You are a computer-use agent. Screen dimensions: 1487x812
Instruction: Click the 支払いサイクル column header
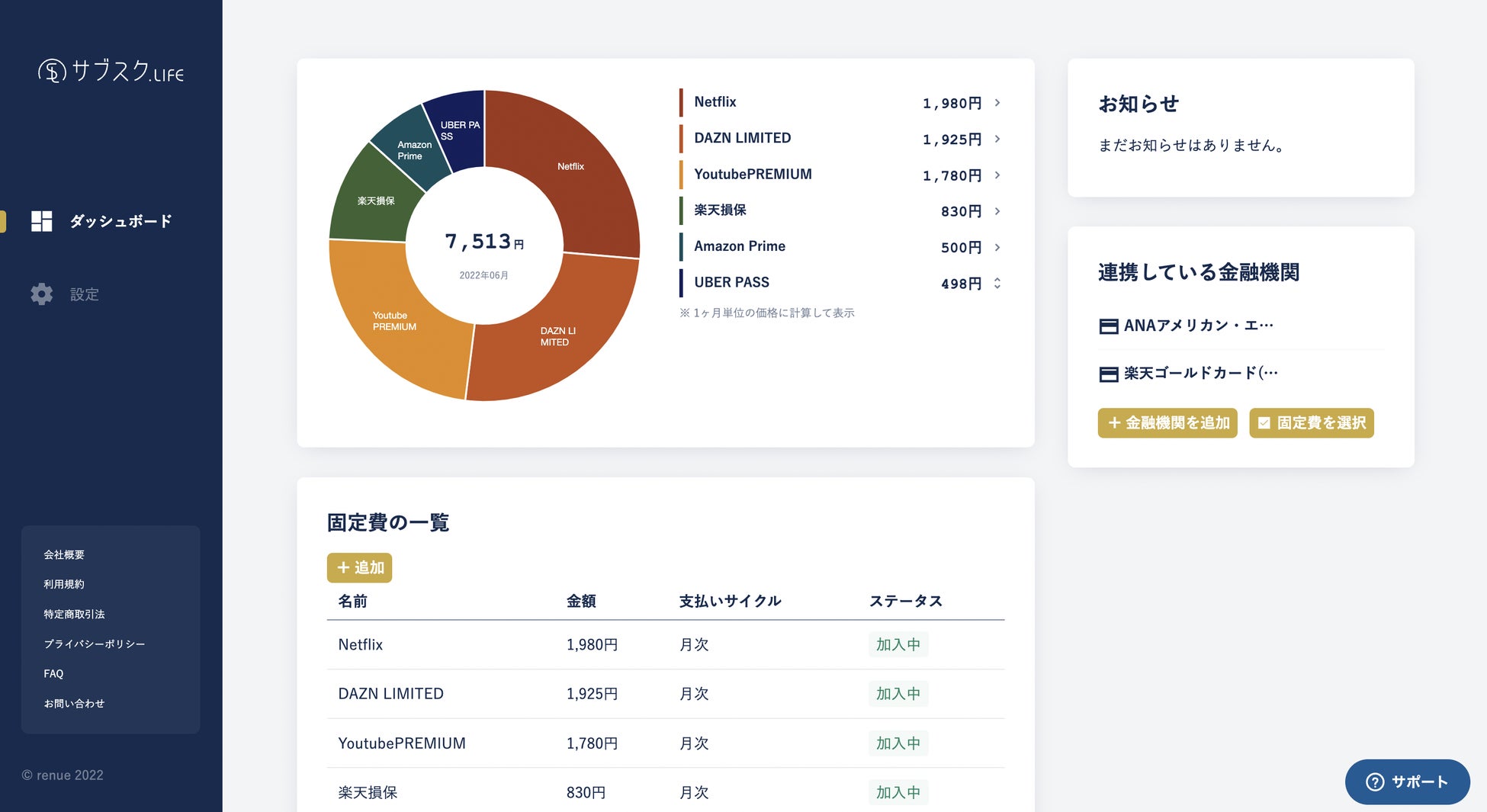point(731,602)
